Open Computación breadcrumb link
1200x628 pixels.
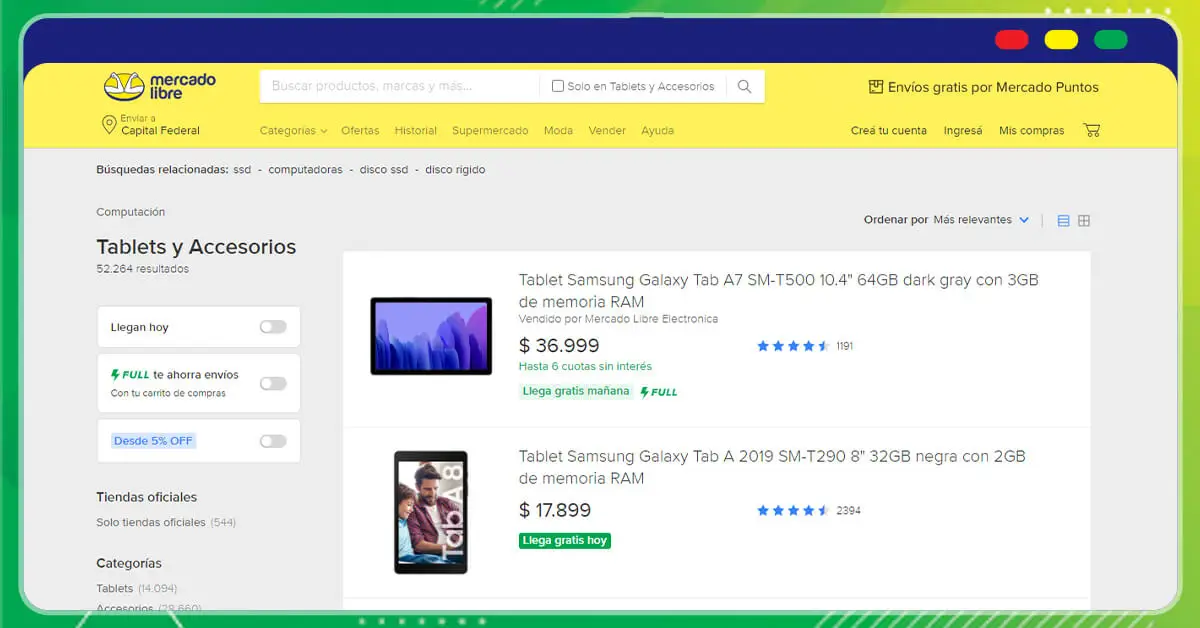coord(131,212)
